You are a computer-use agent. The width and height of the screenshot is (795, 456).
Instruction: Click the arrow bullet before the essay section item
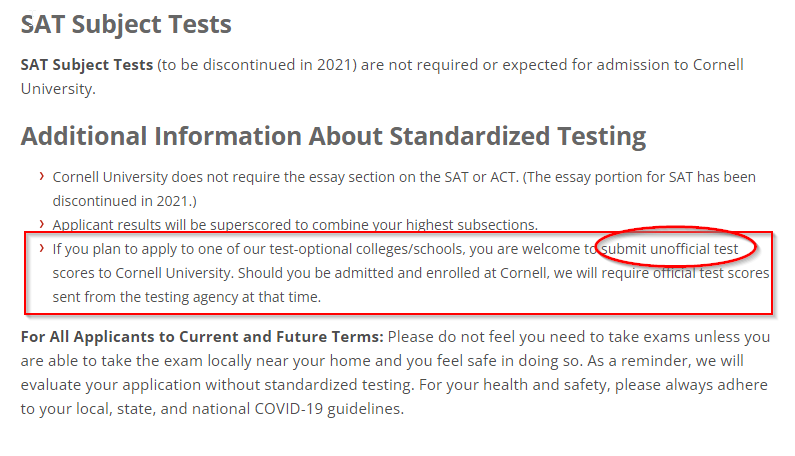(42, 176)
